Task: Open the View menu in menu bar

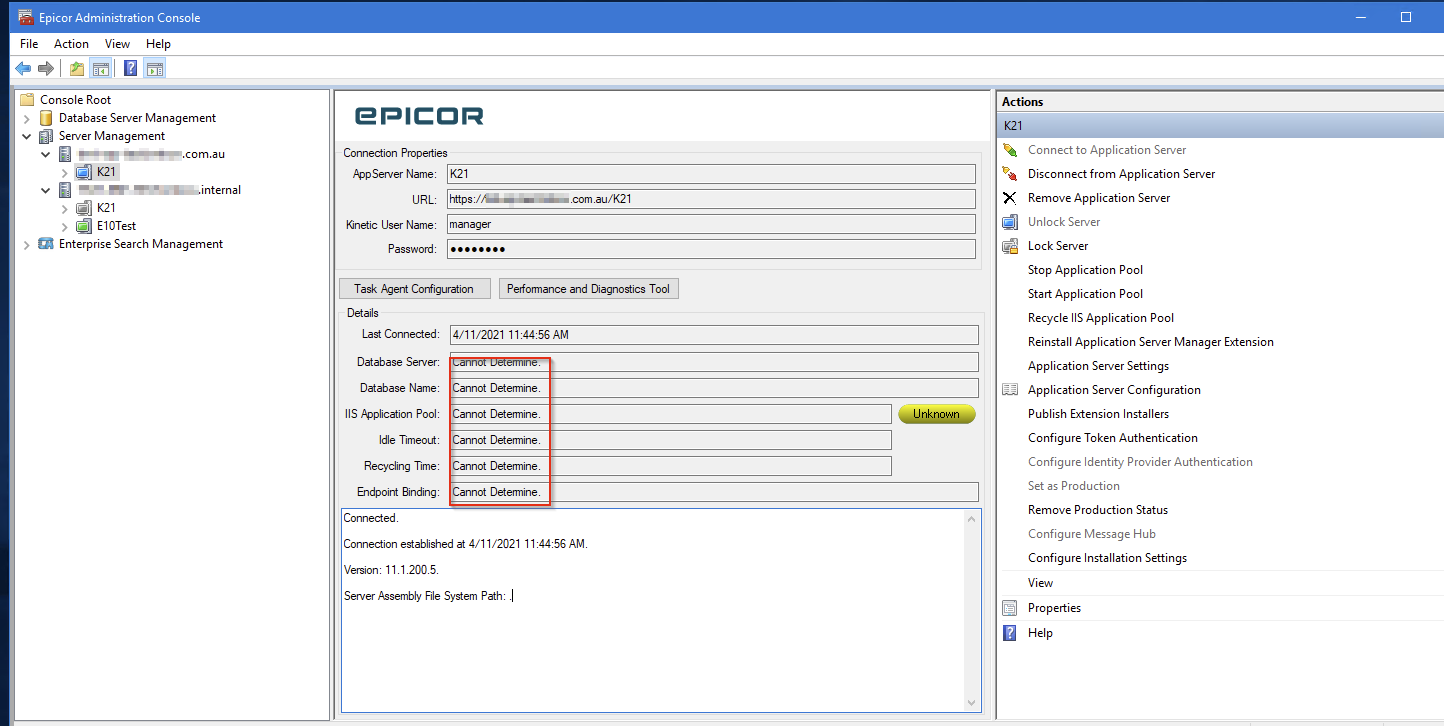Action: [x=117, y=44]
